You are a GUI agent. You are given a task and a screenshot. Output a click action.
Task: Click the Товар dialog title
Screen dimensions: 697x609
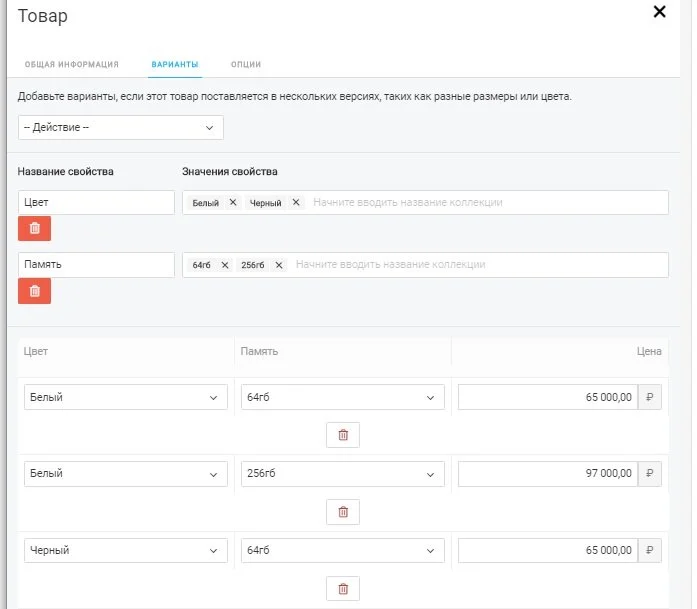point(43,16)
